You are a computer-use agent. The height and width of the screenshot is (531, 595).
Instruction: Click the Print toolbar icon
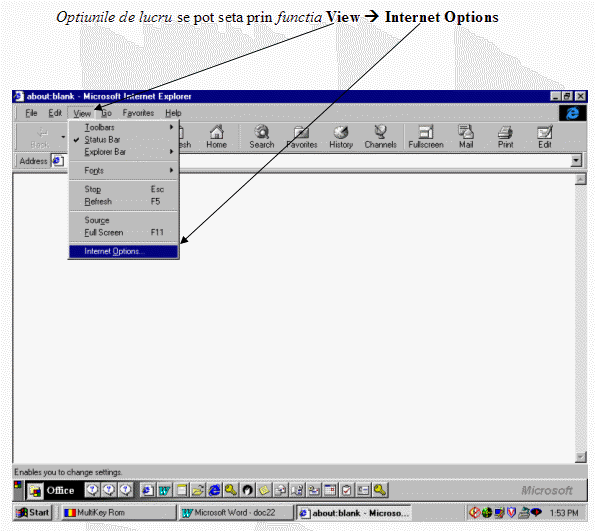click(505, 137)
